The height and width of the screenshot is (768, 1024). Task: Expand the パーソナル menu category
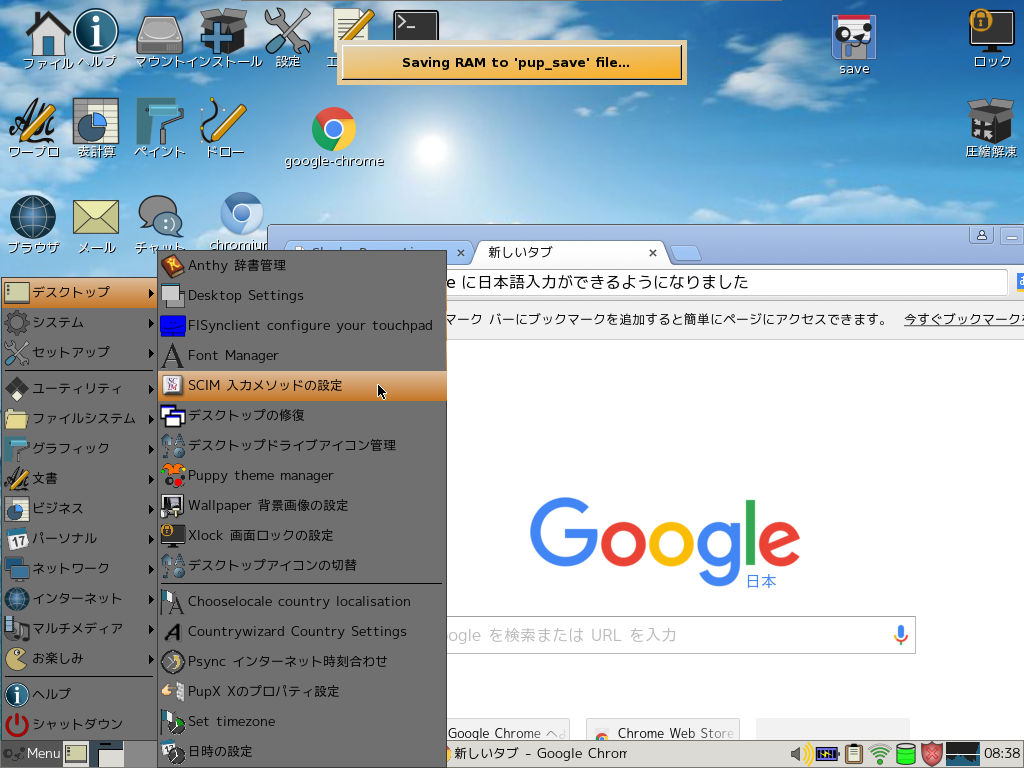[80, 538]
